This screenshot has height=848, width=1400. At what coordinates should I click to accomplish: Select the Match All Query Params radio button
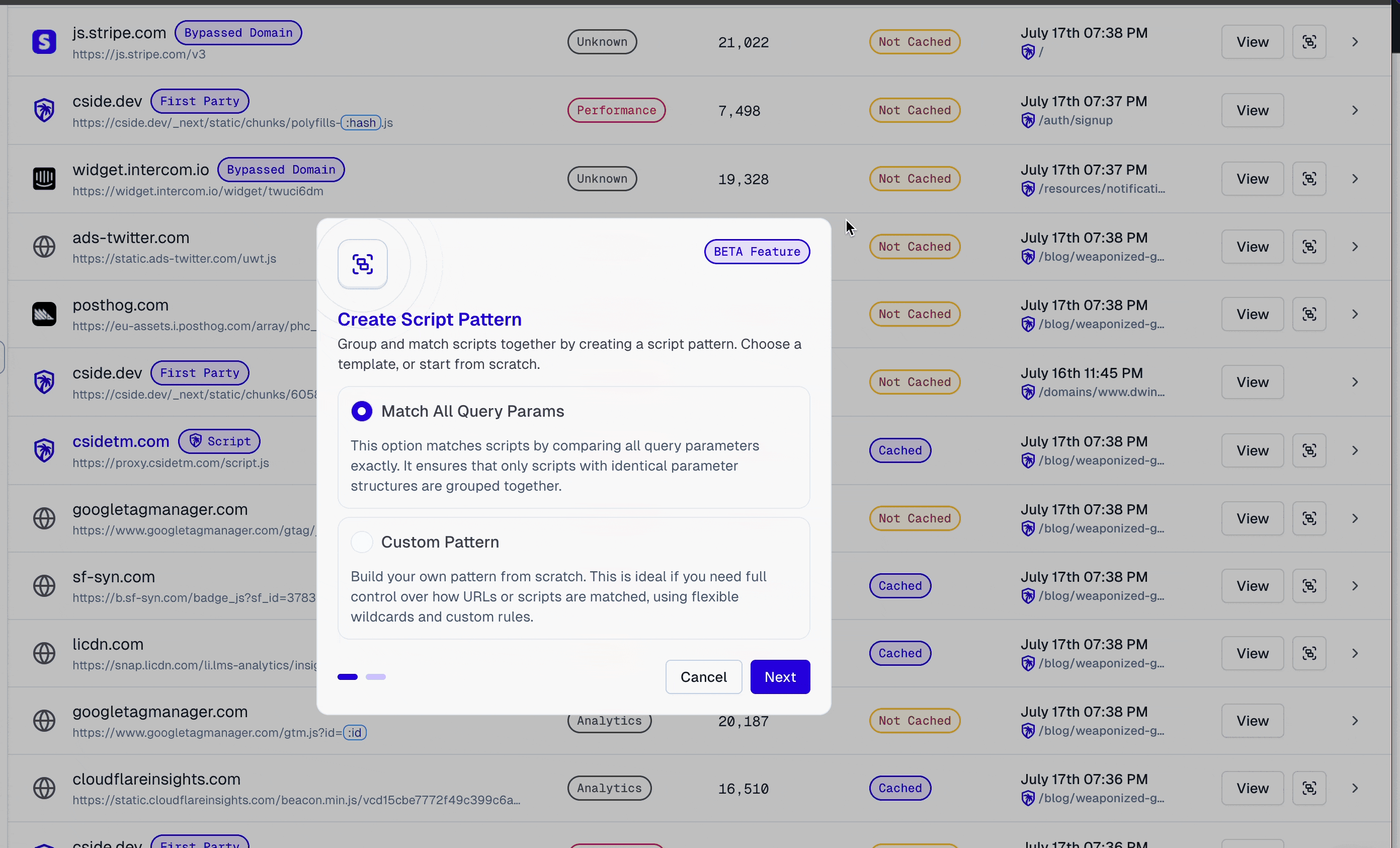point(361,411)
